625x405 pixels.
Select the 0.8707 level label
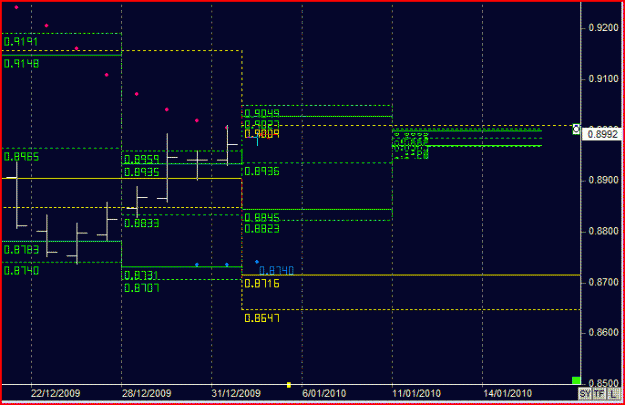point(142,288)
